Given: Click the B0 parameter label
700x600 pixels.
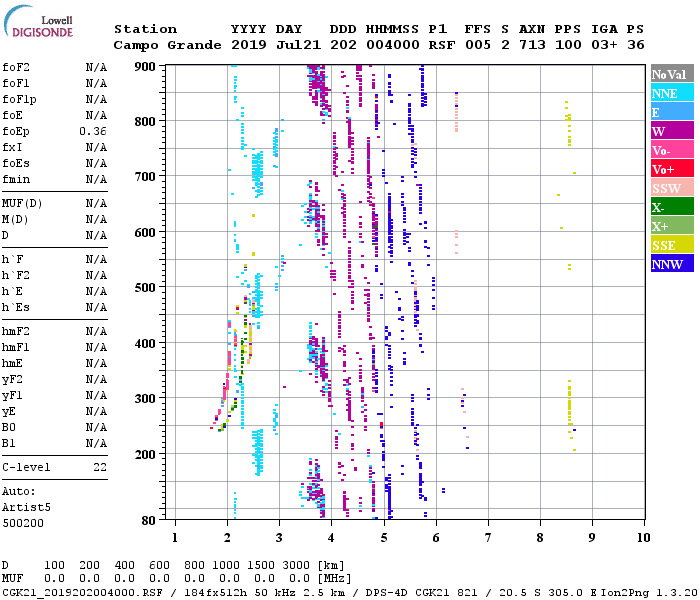Looking at the screenshot, I should pos(9,427).
